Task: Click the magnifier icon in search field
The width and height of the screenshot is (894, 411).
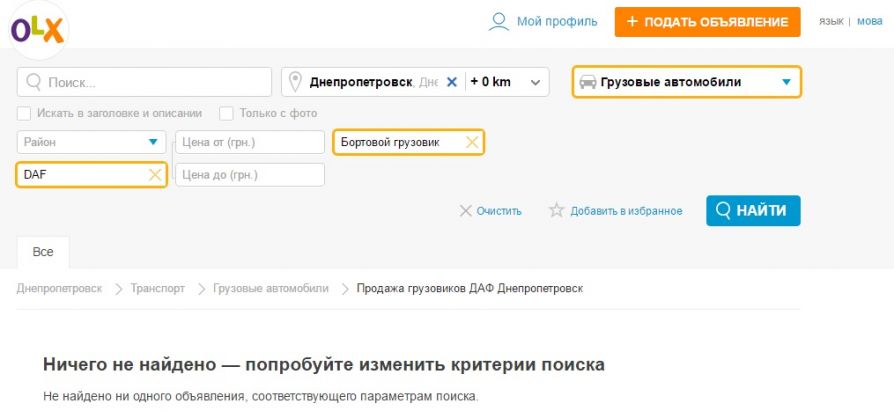Action: [34, 82]
